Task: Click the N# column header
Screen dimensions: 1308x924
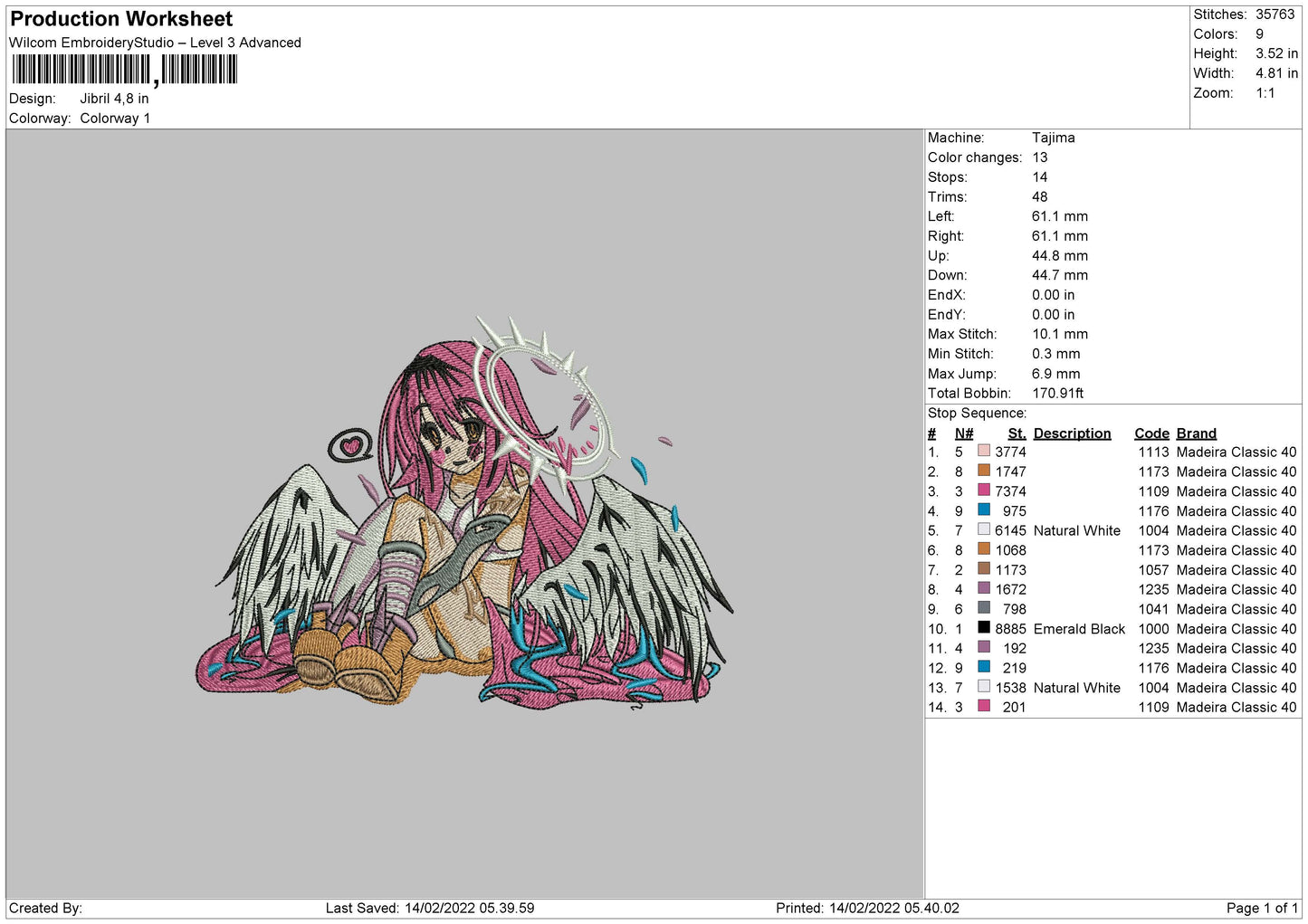Action: click(x=963, y=433)
